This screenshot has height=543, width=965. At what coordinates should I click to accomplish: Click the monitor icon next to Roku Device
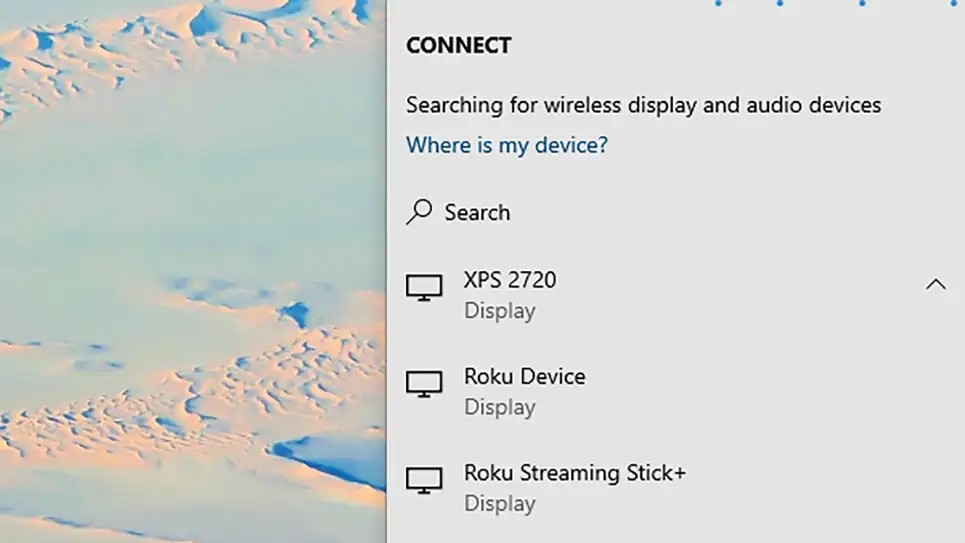pyautogui.click(x=424, y=384)
